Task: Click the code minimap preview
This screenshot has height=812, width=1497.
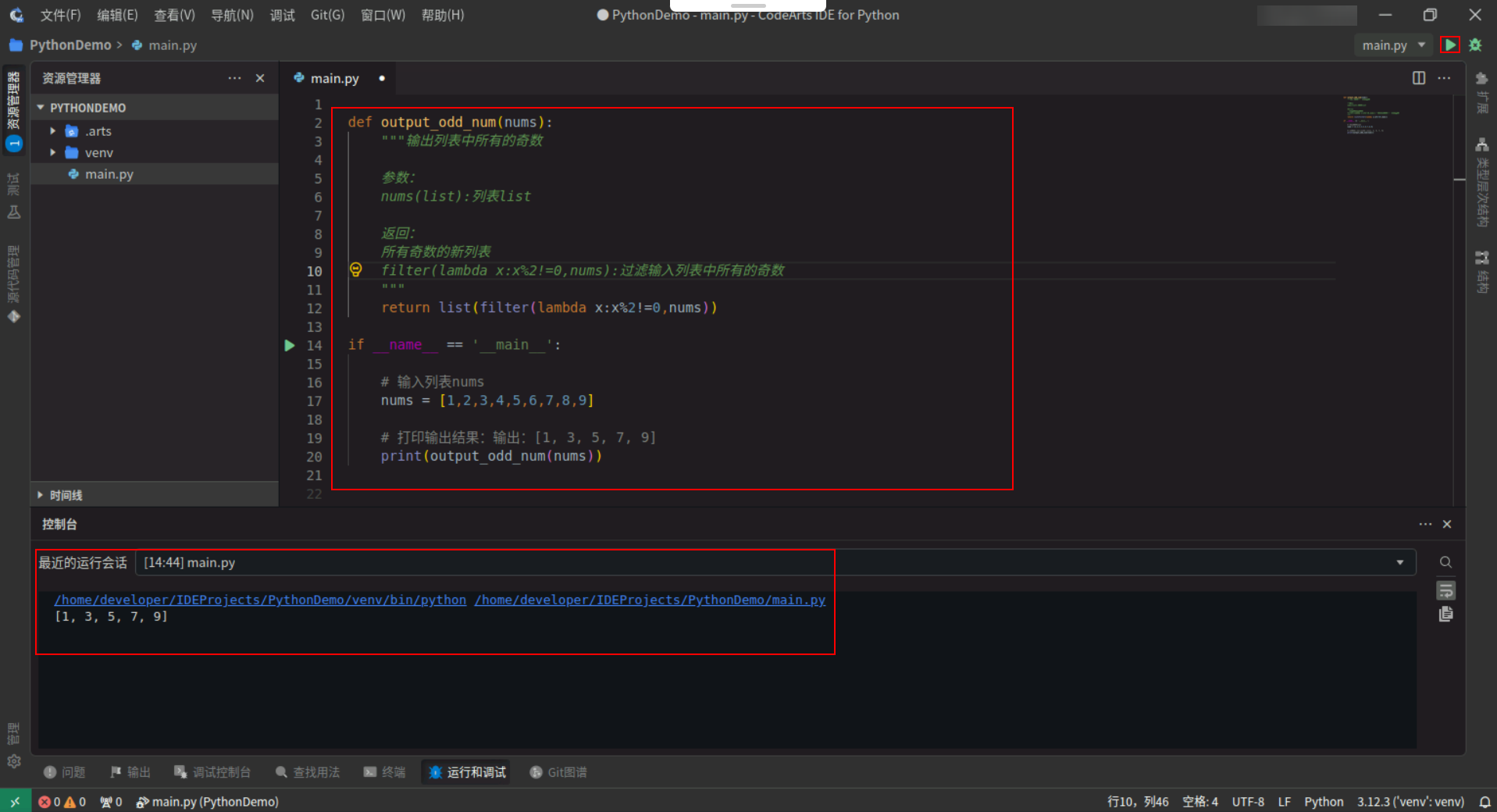Action: [1370, 116]
